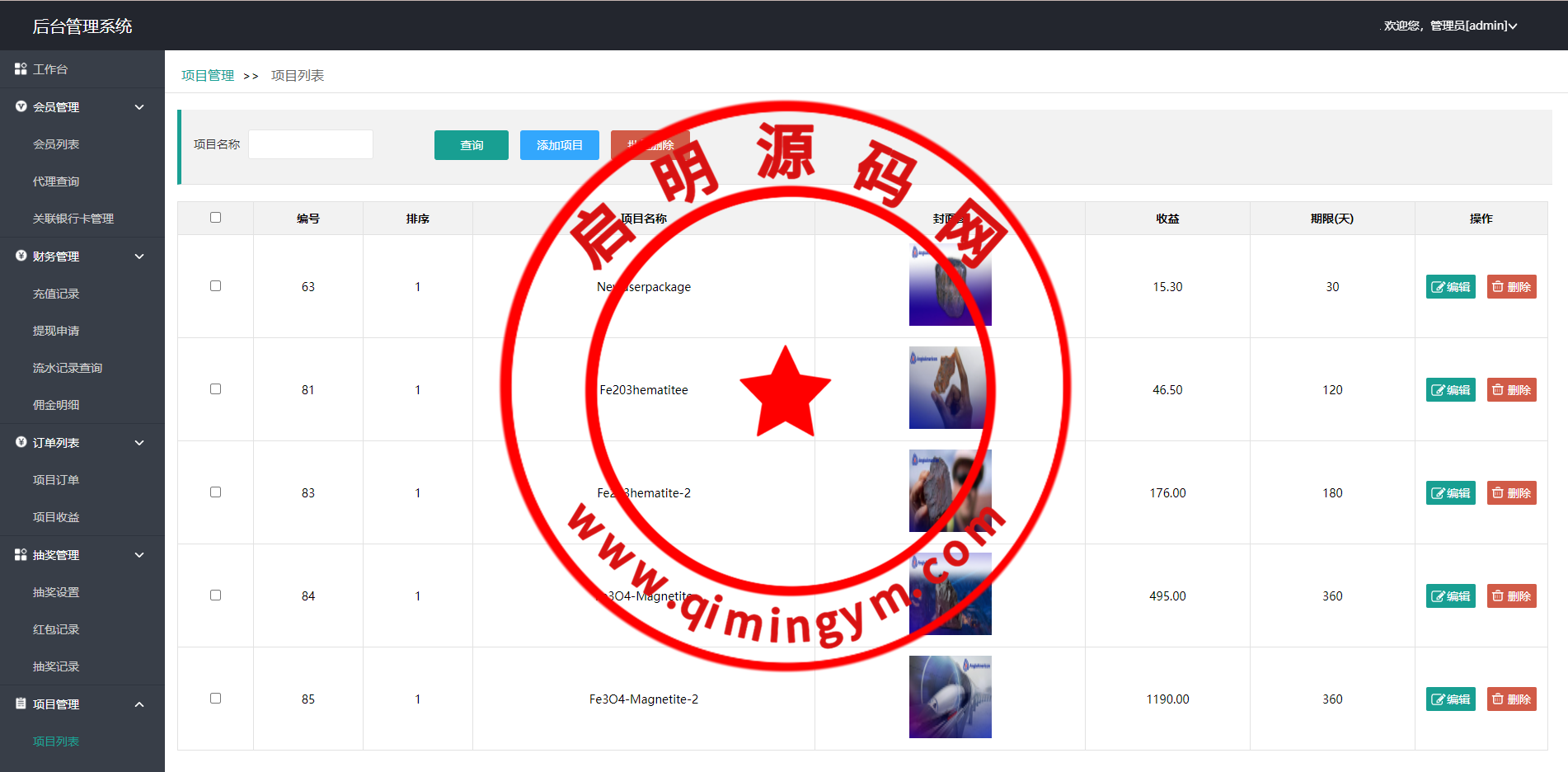The image size is (1568, 772).
Task: Click the 项目名称 search input field
Action: (x=311, y=144)
